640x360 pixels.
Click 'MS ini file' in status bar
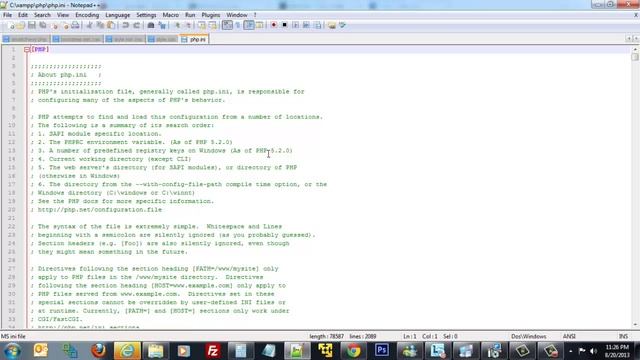click(13, 336)
